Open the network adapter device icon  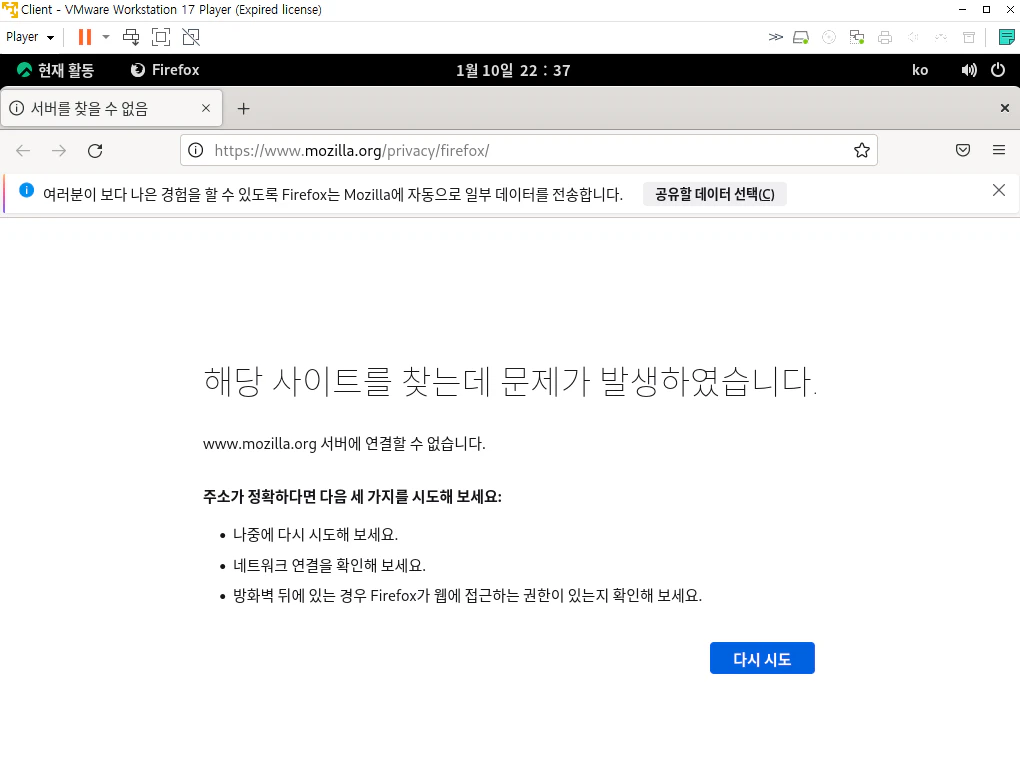coord(857,37)
